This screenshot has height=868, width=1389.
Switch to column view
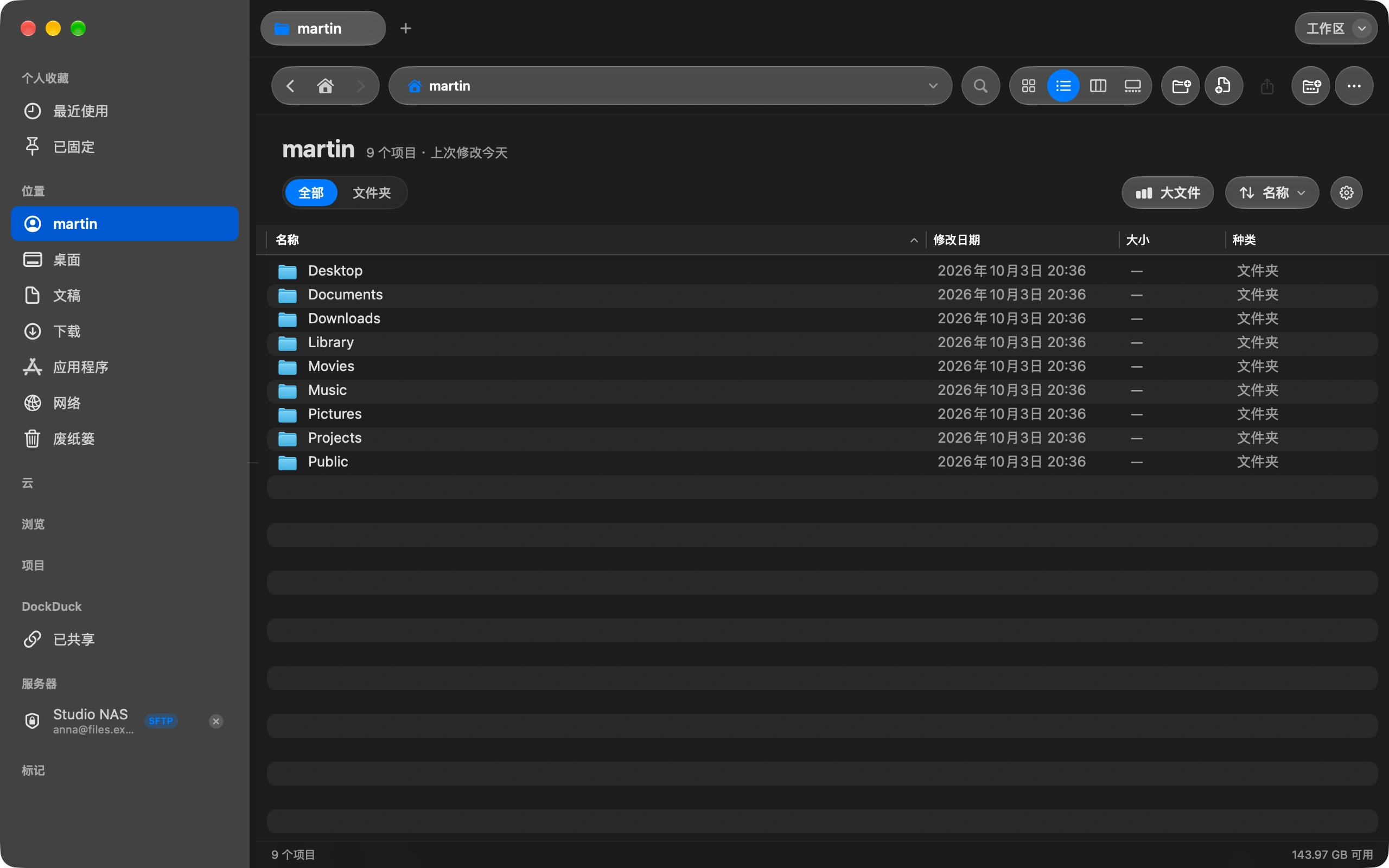click(1098, 86)
